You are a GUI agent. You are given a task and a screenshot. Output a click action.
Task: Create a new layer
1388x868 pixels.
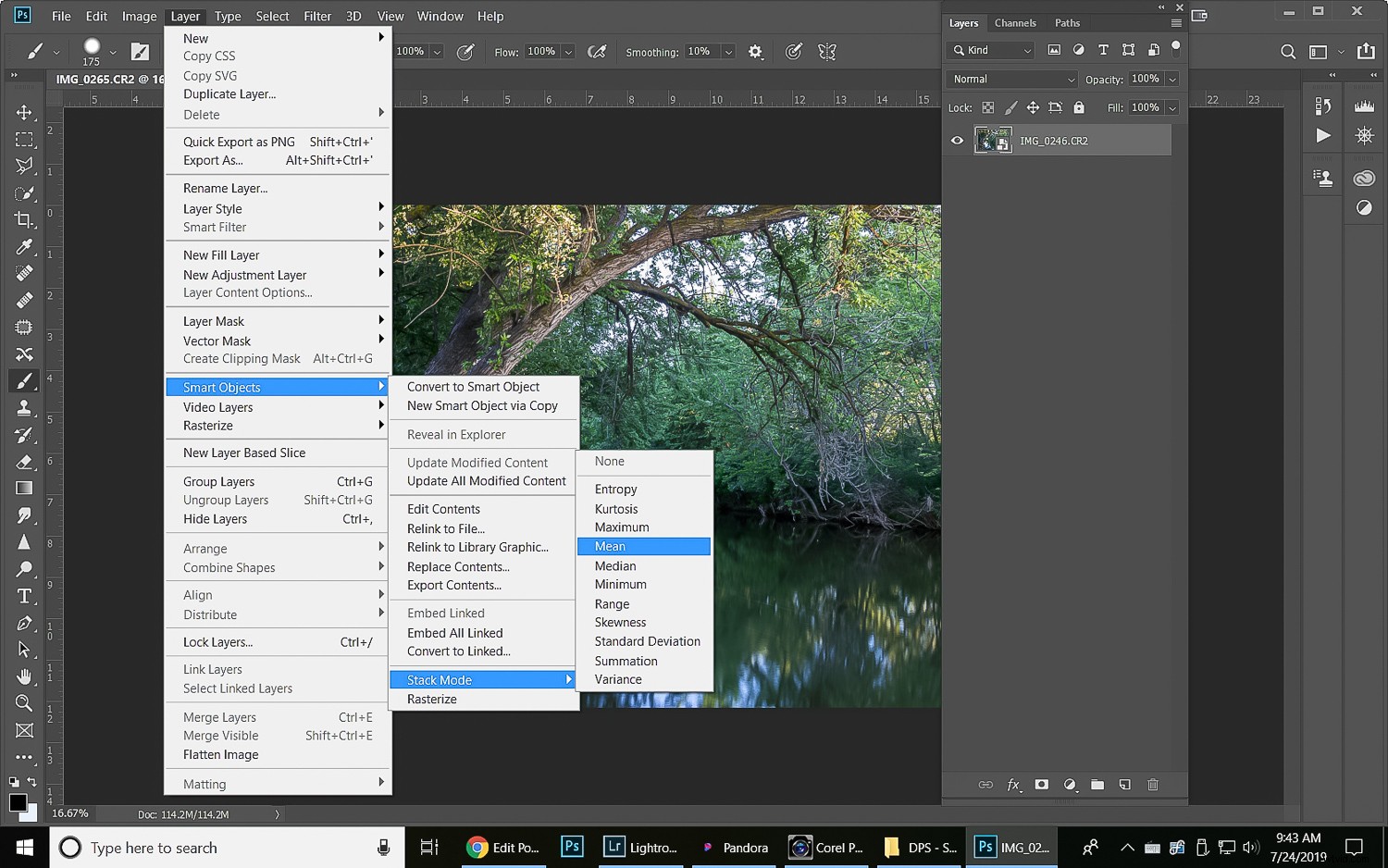pos(1125,785)
